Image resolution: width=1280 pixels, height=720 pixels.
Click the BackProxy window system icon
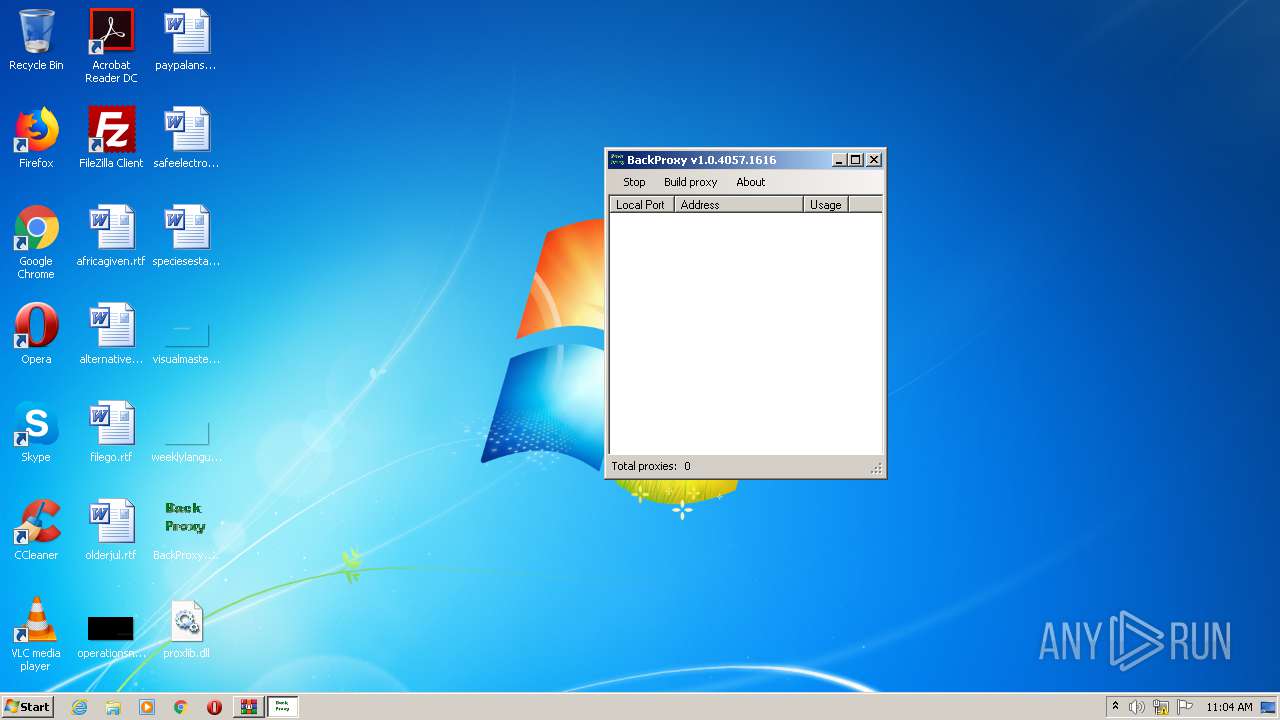616,160
